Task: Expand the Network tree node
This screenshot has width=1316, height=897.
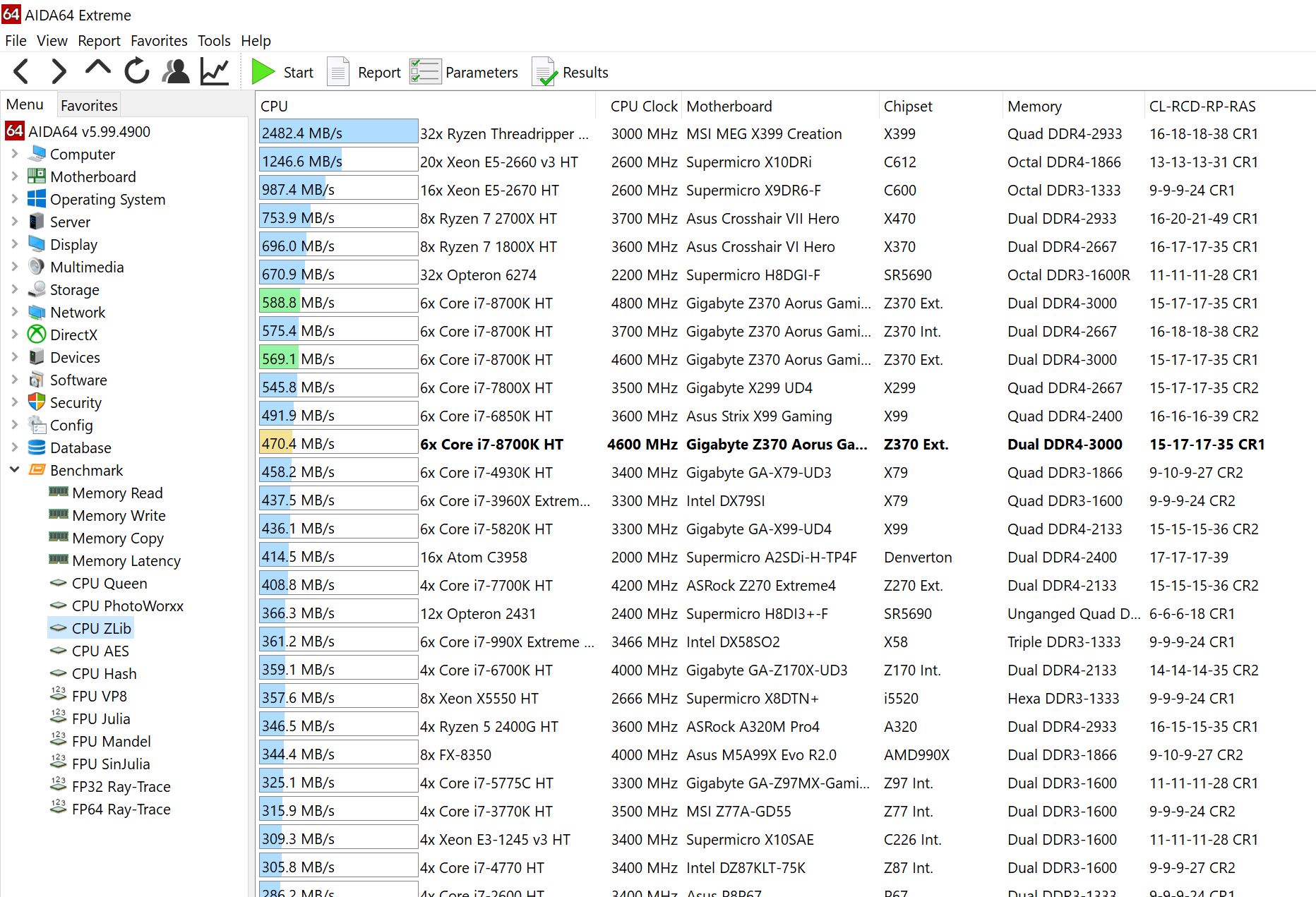Action: click(x=15, y=311)
